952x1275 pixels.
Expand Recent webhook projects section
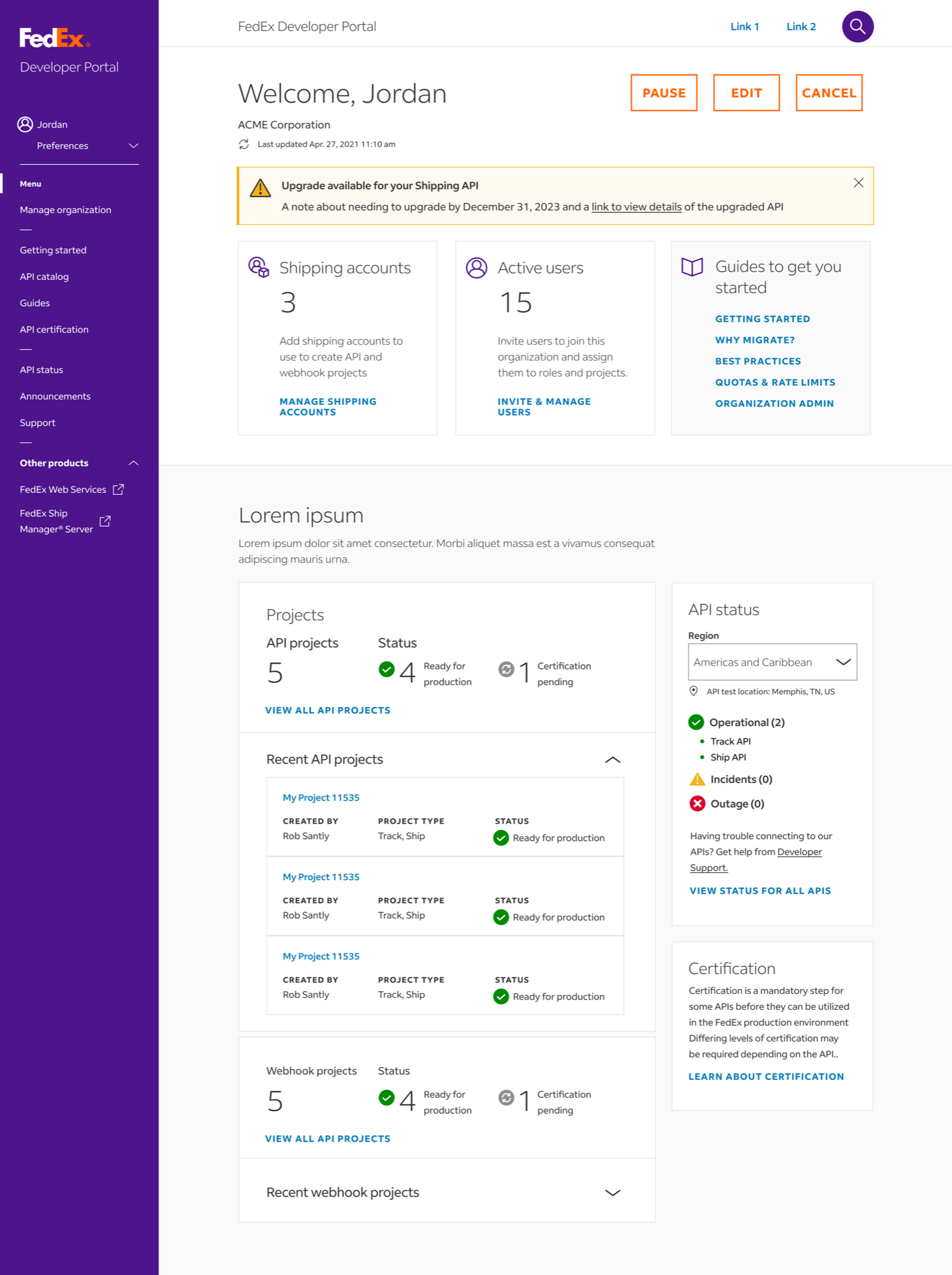click(613, 1193)
